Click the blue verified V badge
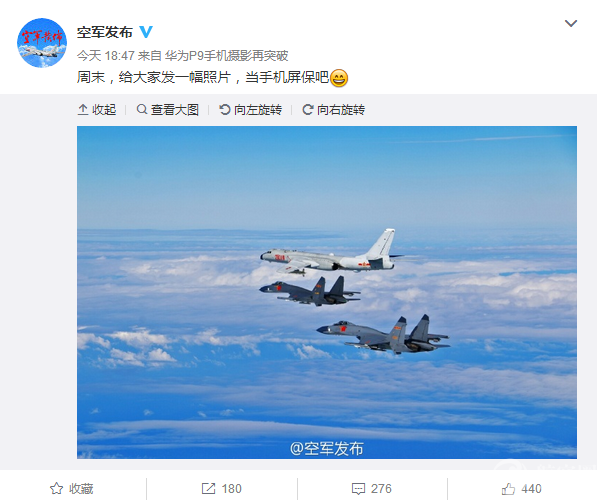 tap(146, 32)
